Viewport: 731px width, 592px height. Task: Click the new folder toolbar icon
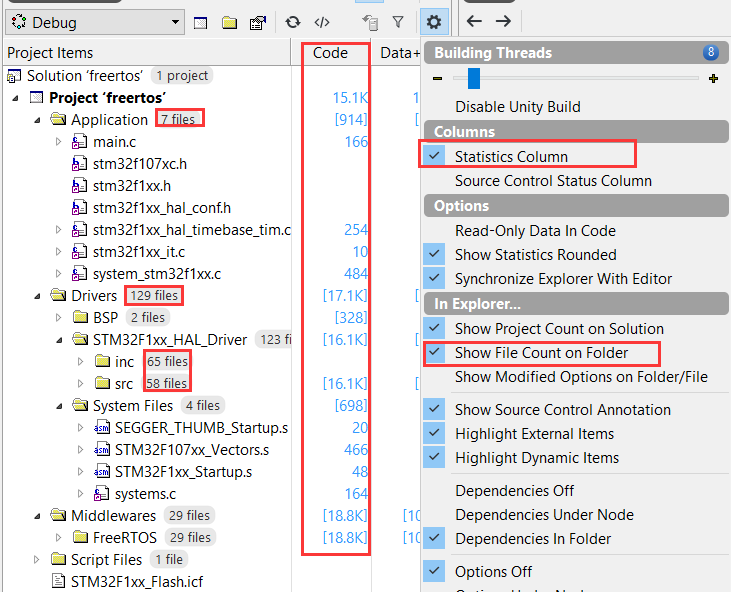pyautogui.click(x=229, y=22)
